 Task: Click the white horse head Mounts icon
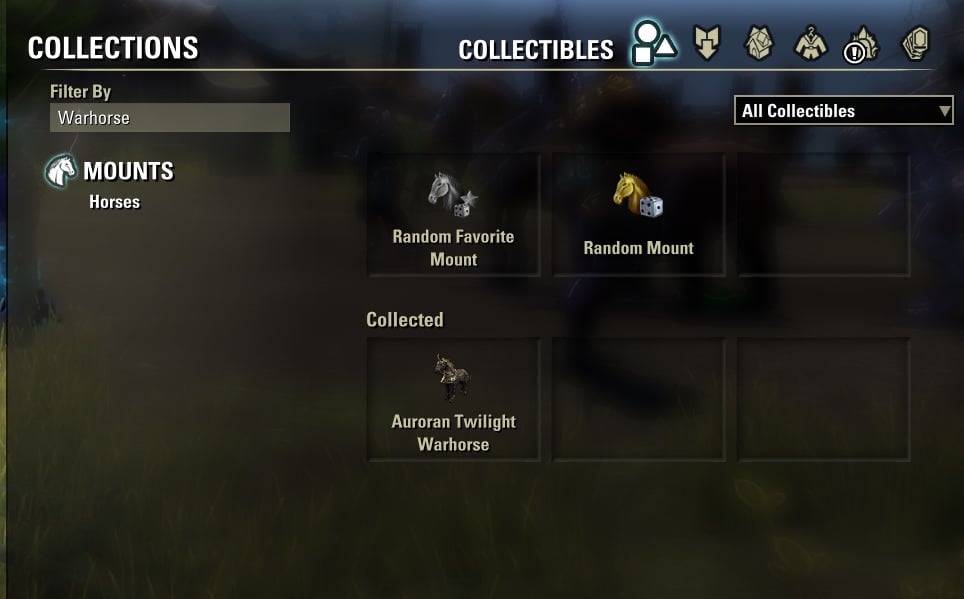pyautogui.click(x=61, y=170)
